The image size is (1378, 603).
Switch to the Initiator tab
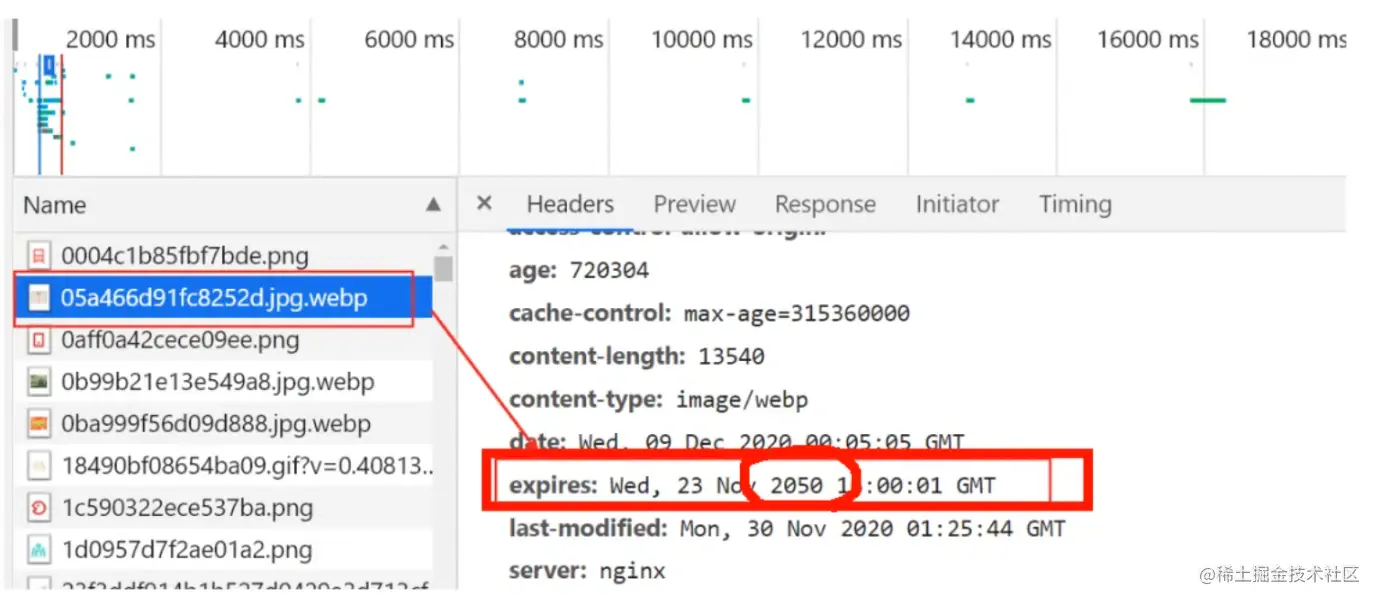point(957,204)
